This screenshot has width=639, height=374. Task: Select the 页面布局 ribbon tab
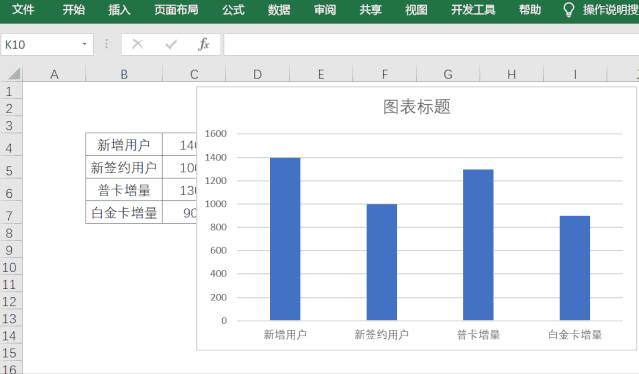pos(176,9)
